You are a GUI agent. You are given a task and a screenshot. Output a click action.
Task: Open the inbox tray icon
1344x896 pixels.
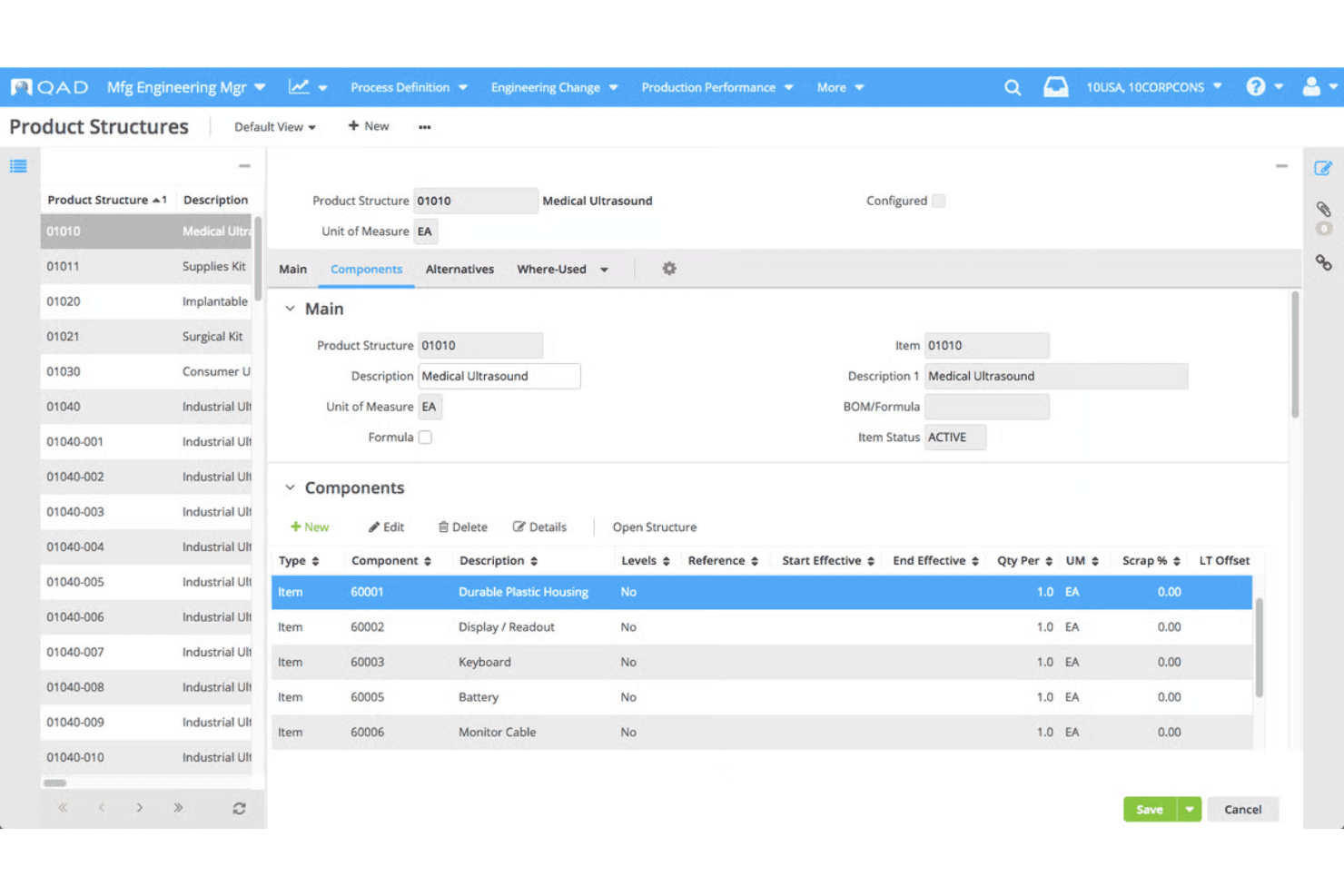[x=1055, y=87]
